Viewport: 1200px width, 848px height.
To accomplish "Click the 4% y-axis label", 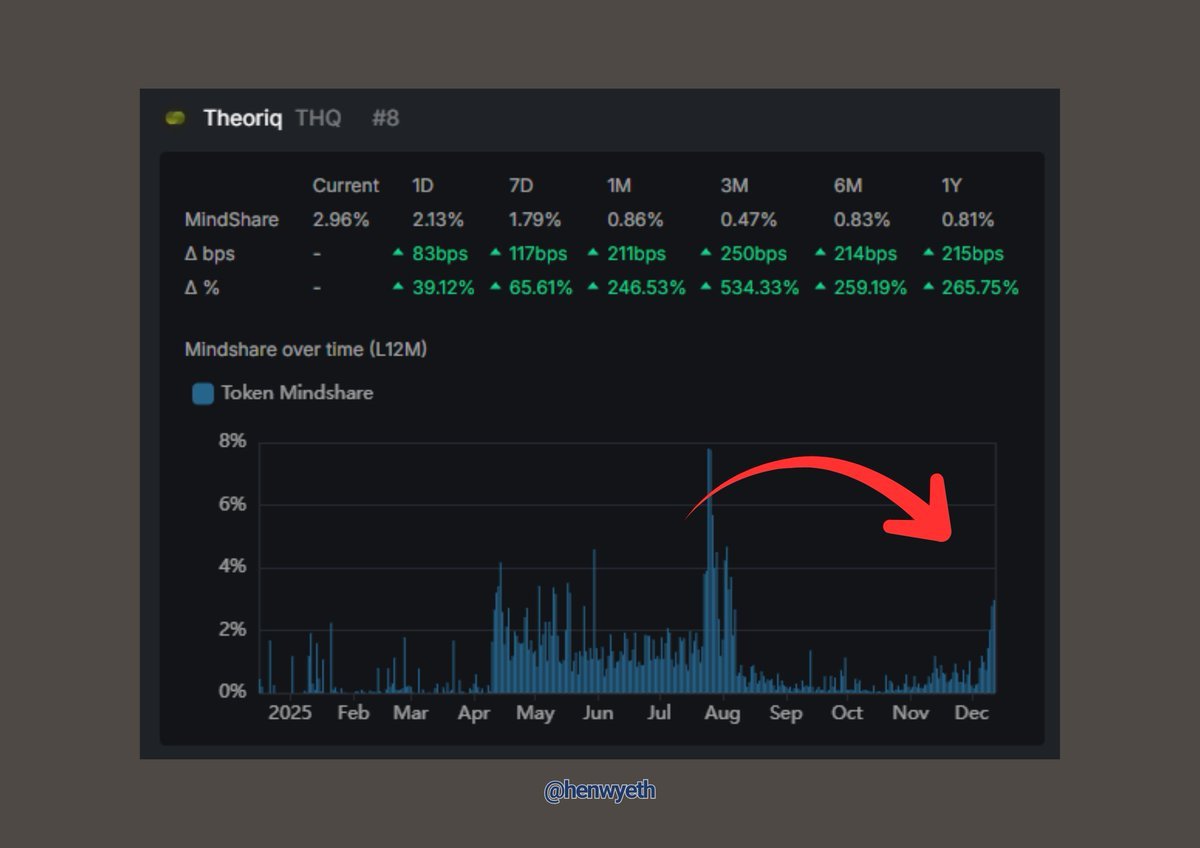I will pos(232,567).
